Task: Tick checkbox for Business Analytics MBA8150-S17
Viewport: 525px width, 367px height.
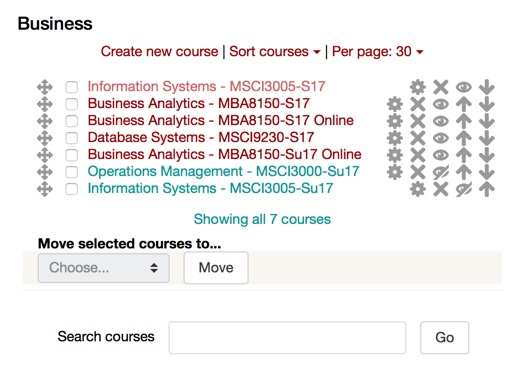Action: pos(72,104)
